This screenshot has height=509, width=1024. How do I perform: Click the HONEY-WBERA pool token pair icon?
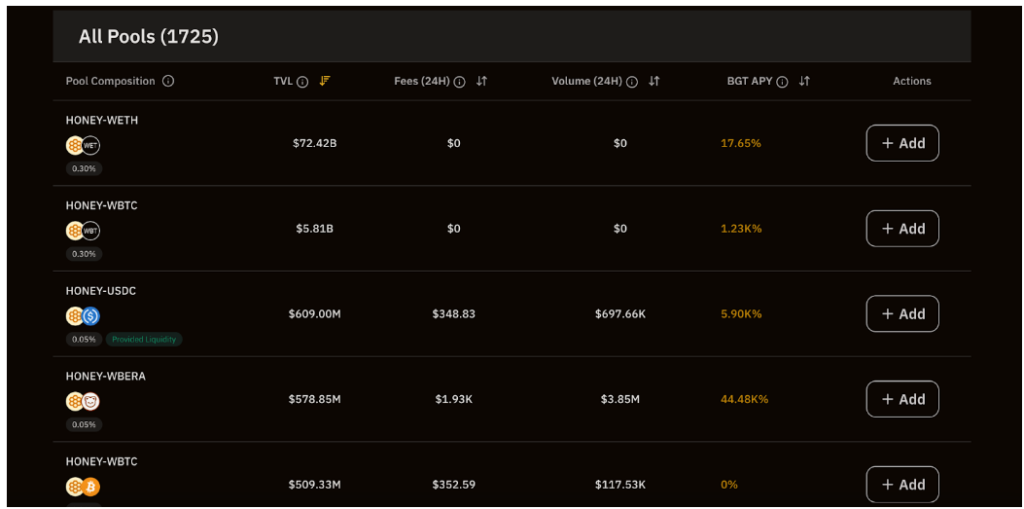(83, 401)
